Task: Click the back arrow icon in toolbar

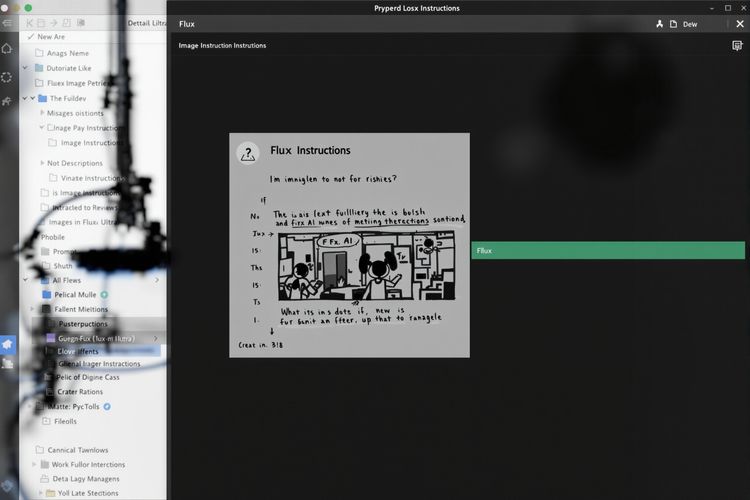Action: coord(29,22)
